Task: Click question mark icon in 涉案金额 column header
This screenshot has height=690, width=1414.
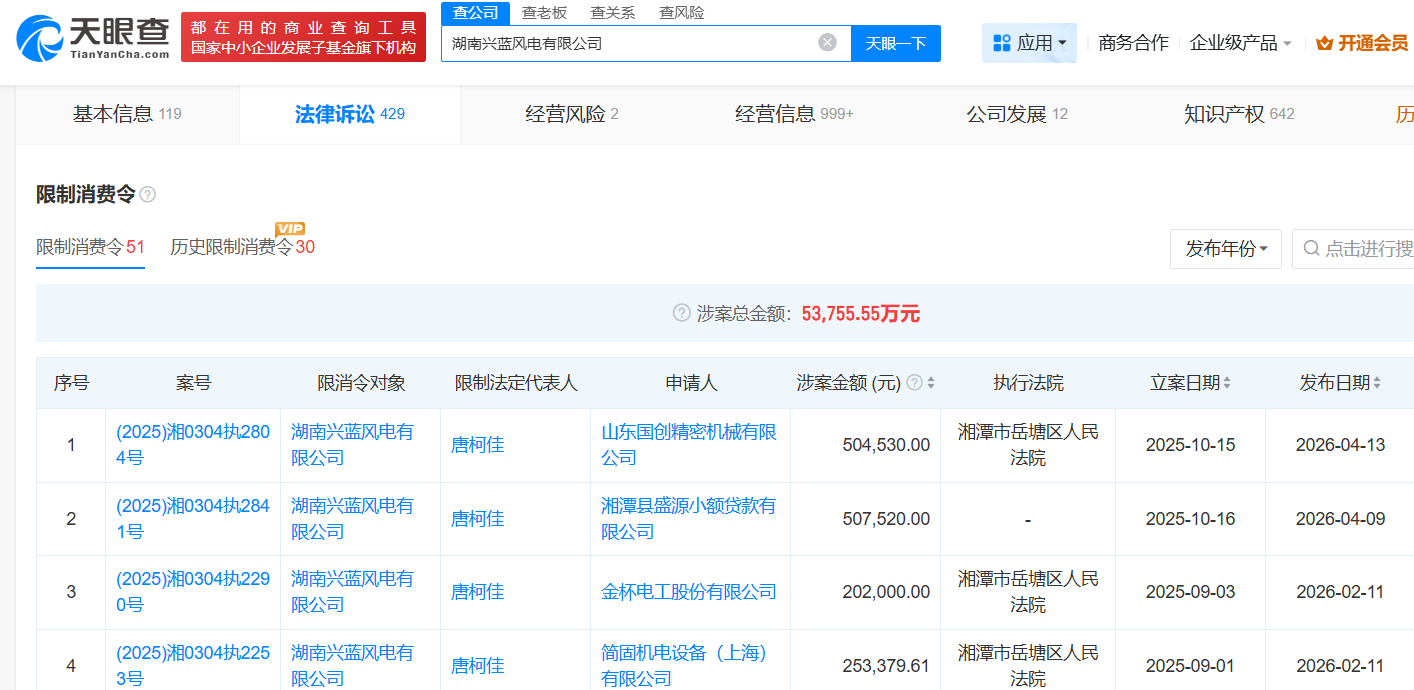Action: [914, 383]
